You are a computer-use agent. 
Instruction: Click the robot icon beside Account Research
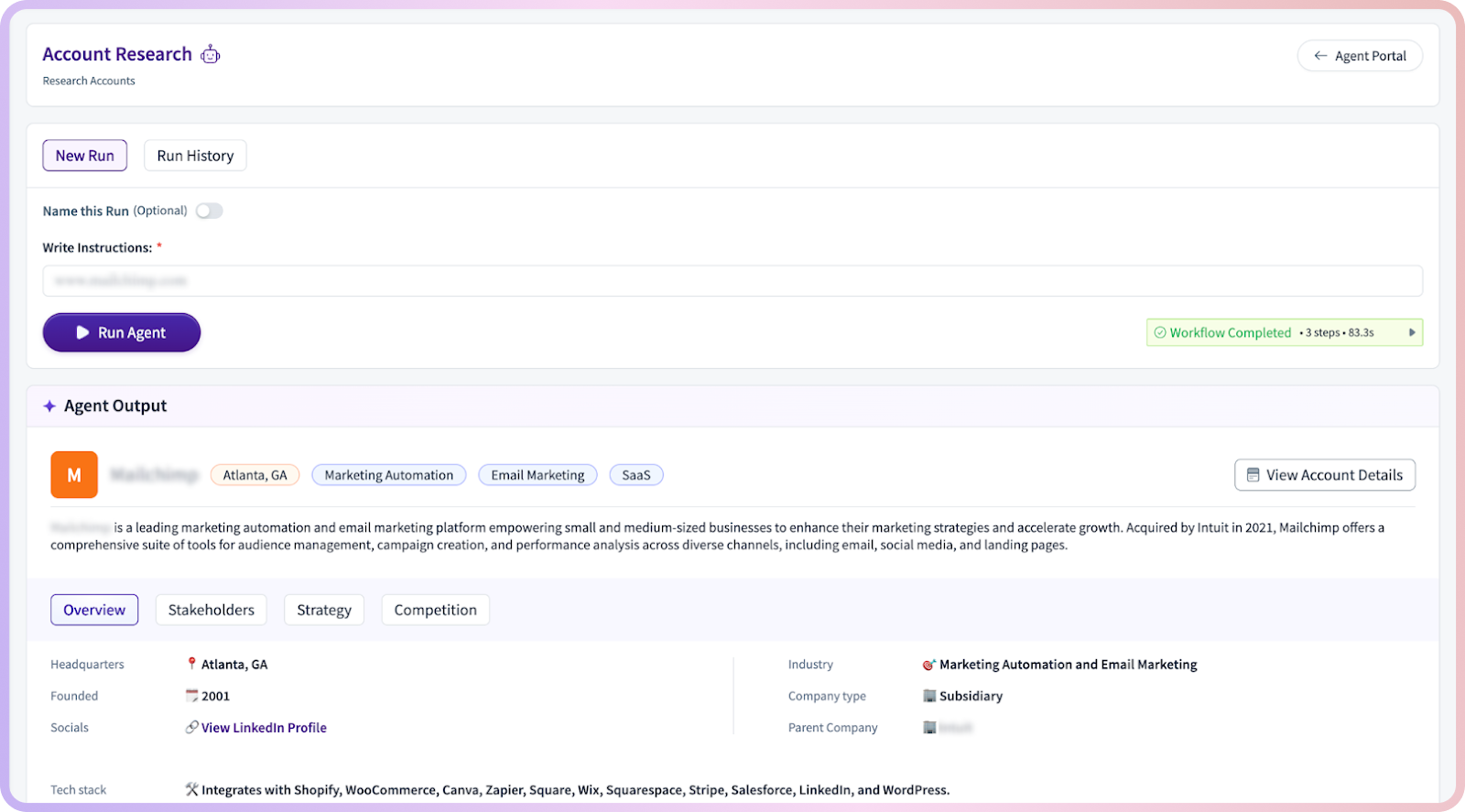tap(211, 54)
